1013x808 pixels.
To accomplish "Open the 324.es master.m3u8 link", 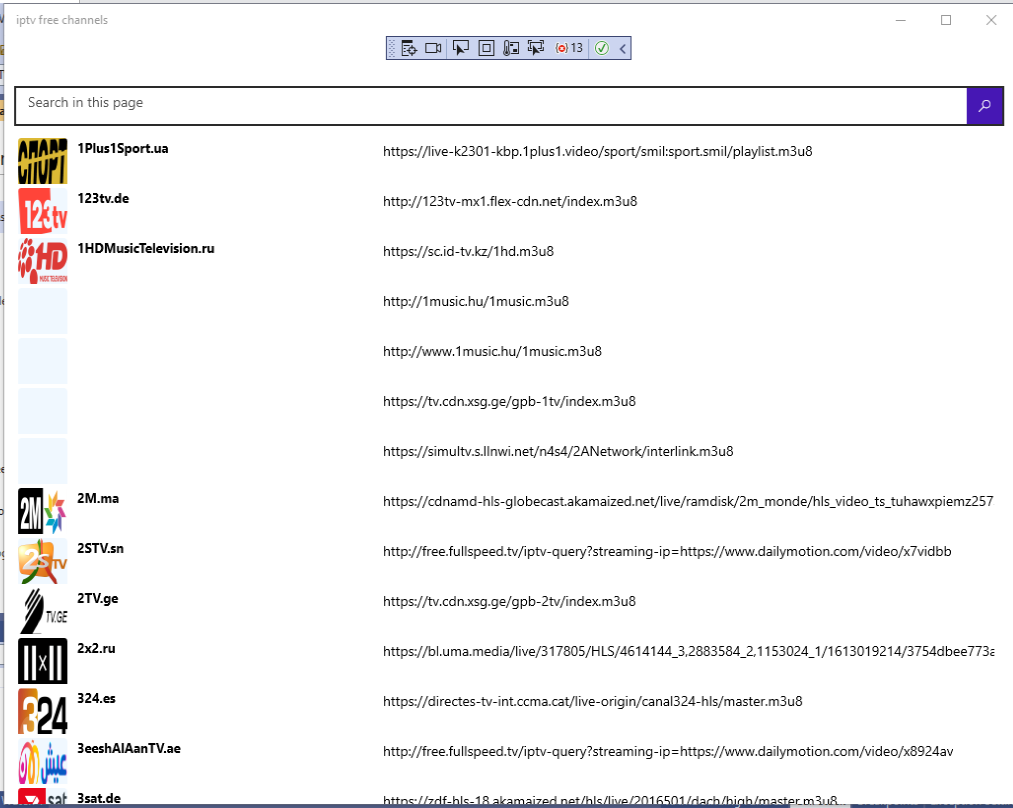I will pyautogui.click(x=593, y=701).
